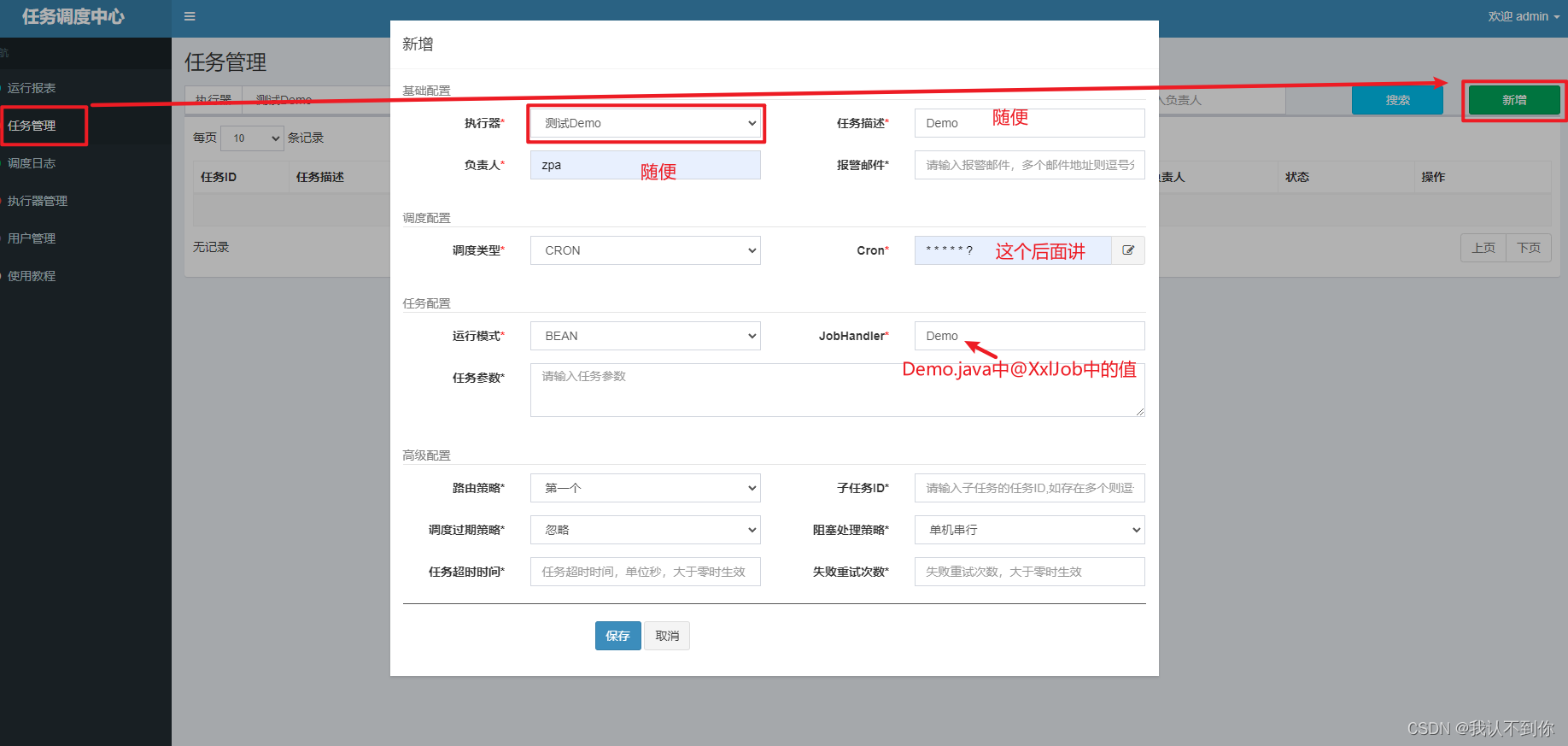Click the 任务超时时间 input field
This screenshot has height=746, width=1568.
tap(646, 572)
